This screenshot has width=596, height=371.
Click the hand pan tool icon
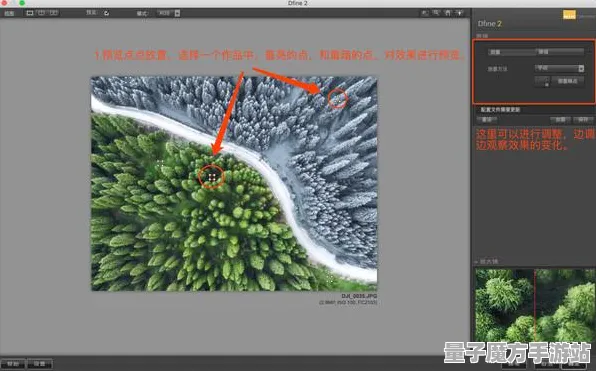pyautogui.click(x=448, y=13)
